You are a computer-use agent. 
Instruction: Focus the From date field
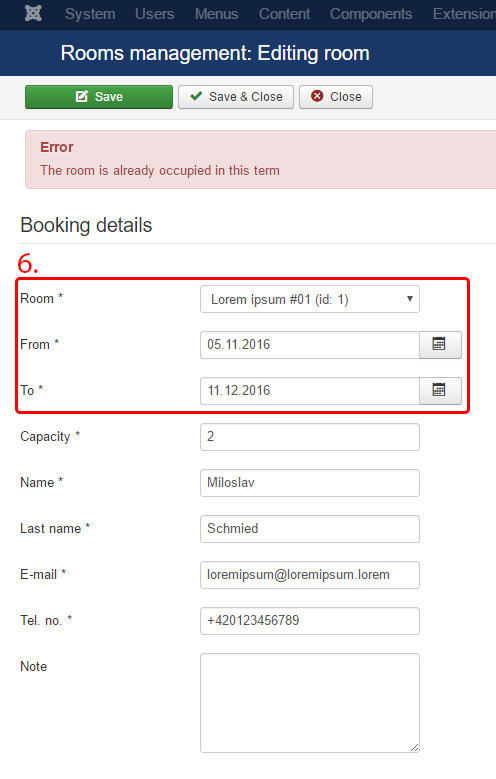(x=310, y=345)
